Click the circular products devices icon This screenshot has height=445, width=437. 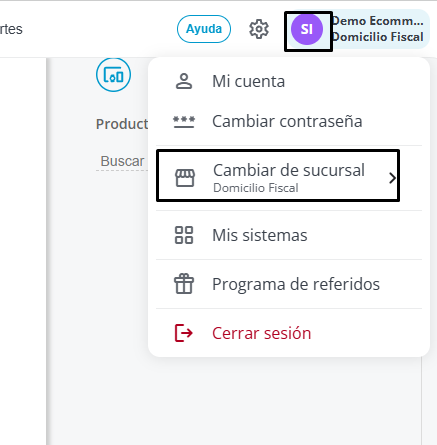[x=113, y=75]
